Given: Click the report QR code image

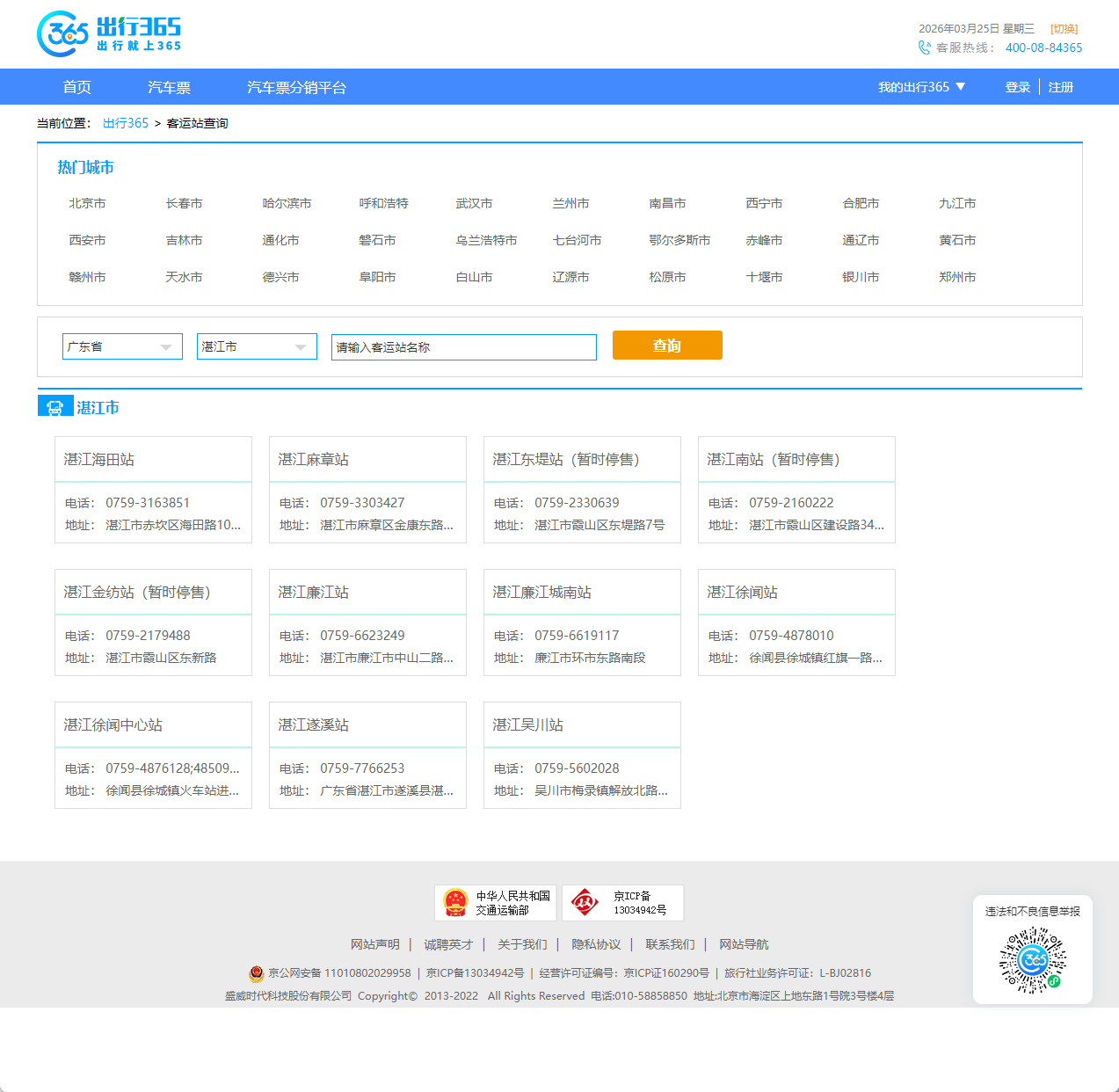Looking at the screenshot, I should (1032, 960).
